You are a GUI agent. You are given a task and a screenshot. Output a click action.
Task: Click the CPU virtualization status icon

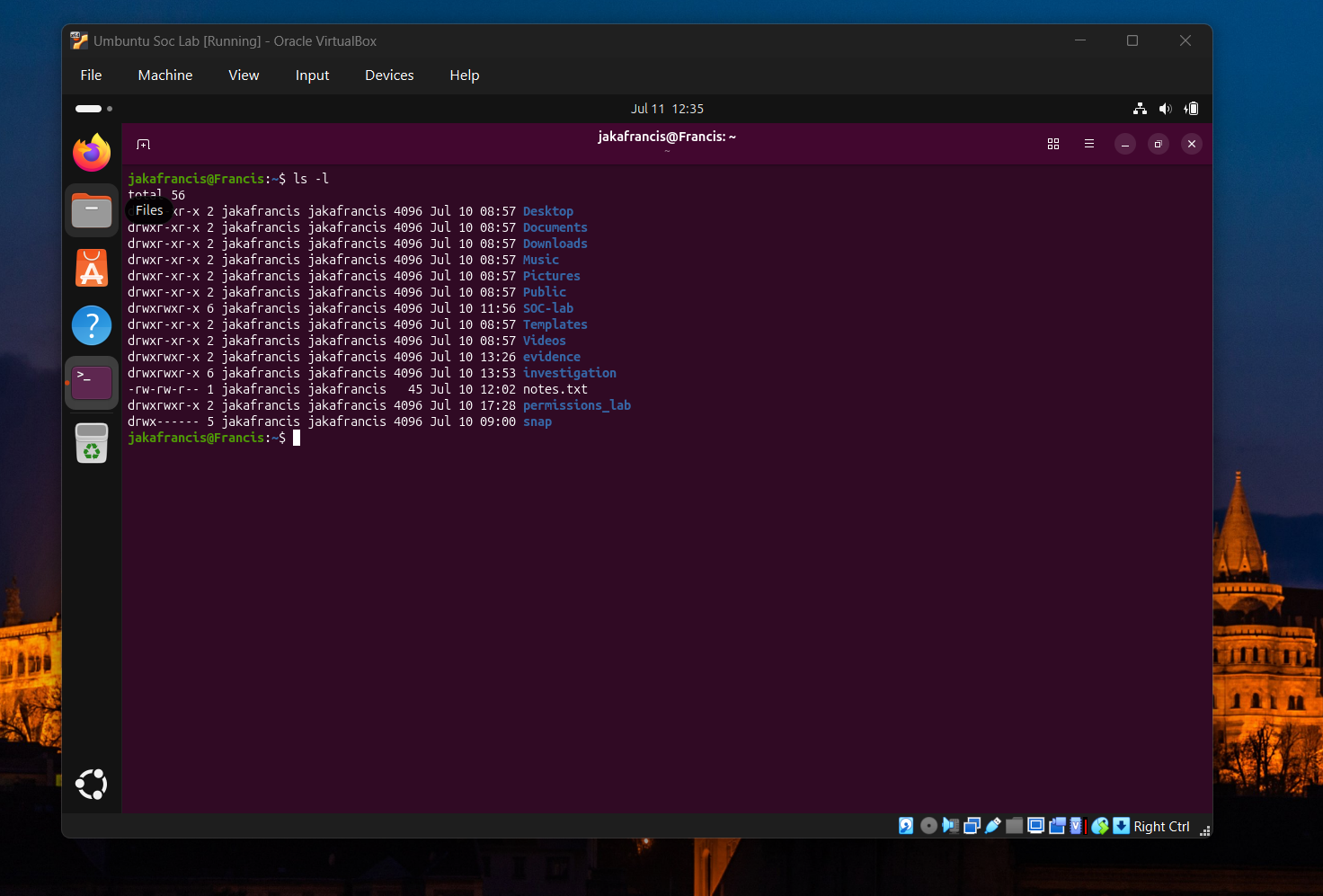[x=1077, y=826]
